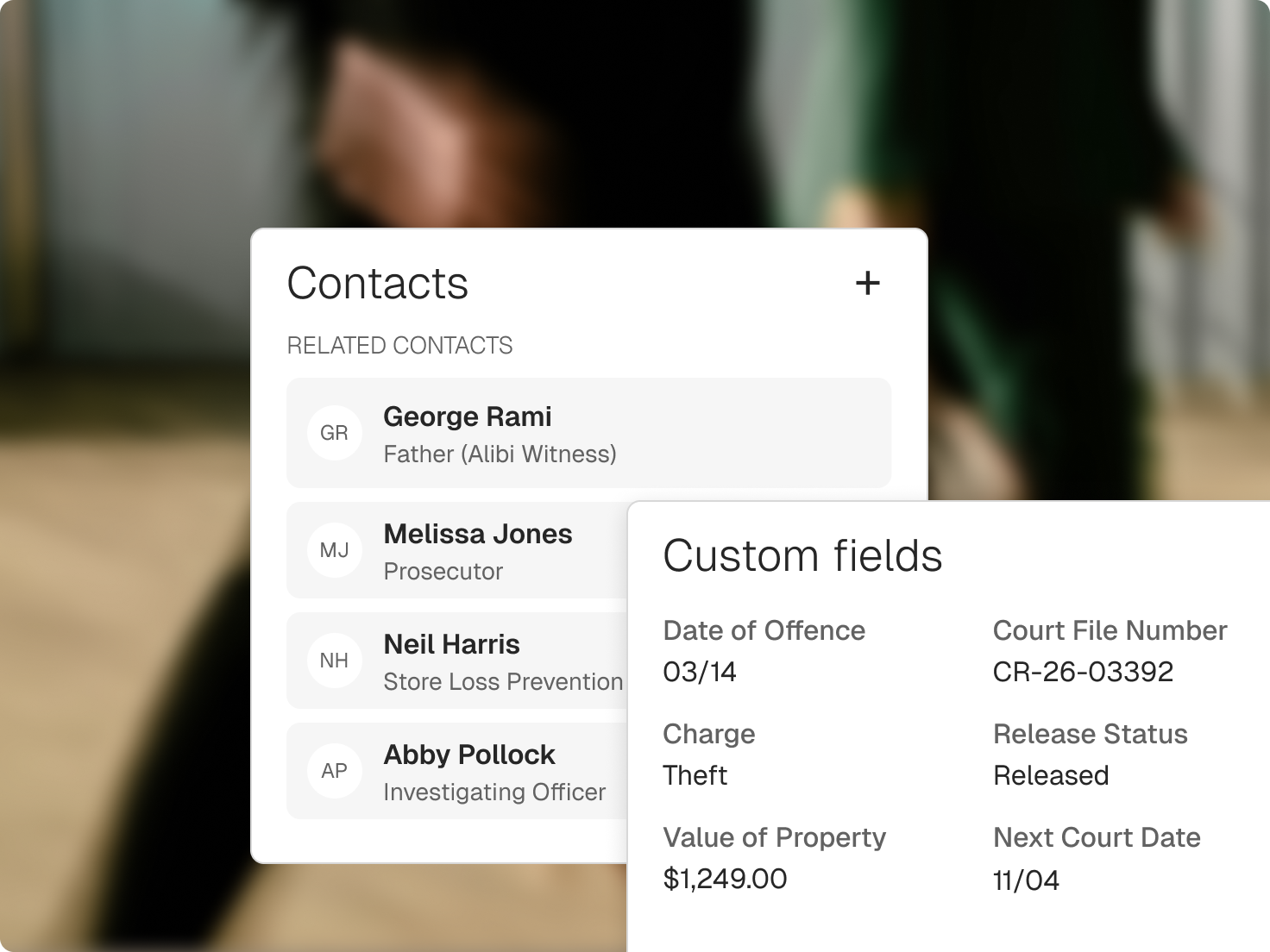Click the Store Loss Prevention role text
The height and width of the screenshot is (952, 1270).
point(503,682)
